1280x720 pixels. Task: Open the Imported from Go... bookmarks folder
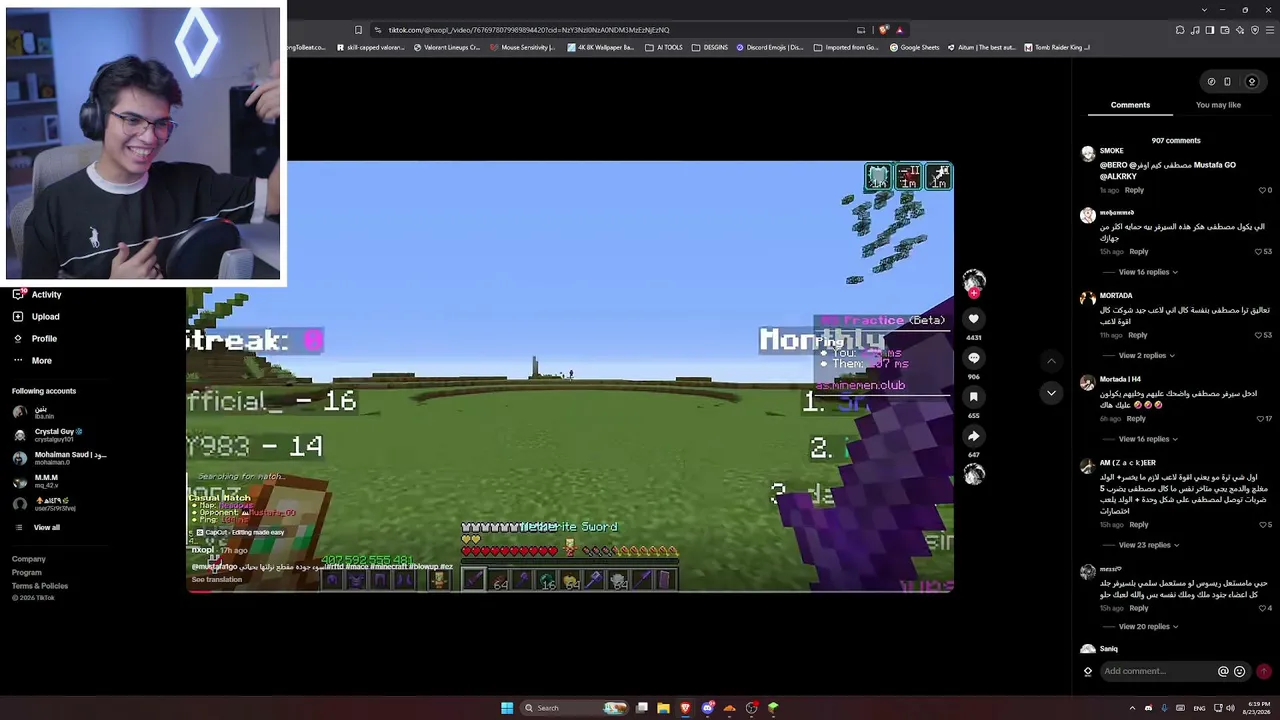coord(846,47)
